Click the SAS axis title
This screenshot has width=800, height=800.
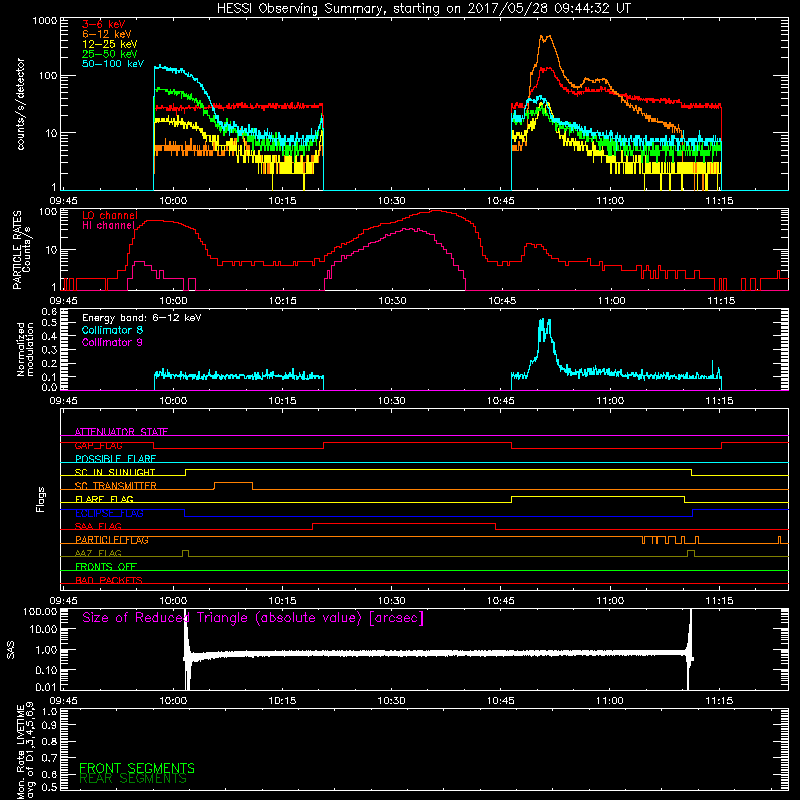pos(10,650)
